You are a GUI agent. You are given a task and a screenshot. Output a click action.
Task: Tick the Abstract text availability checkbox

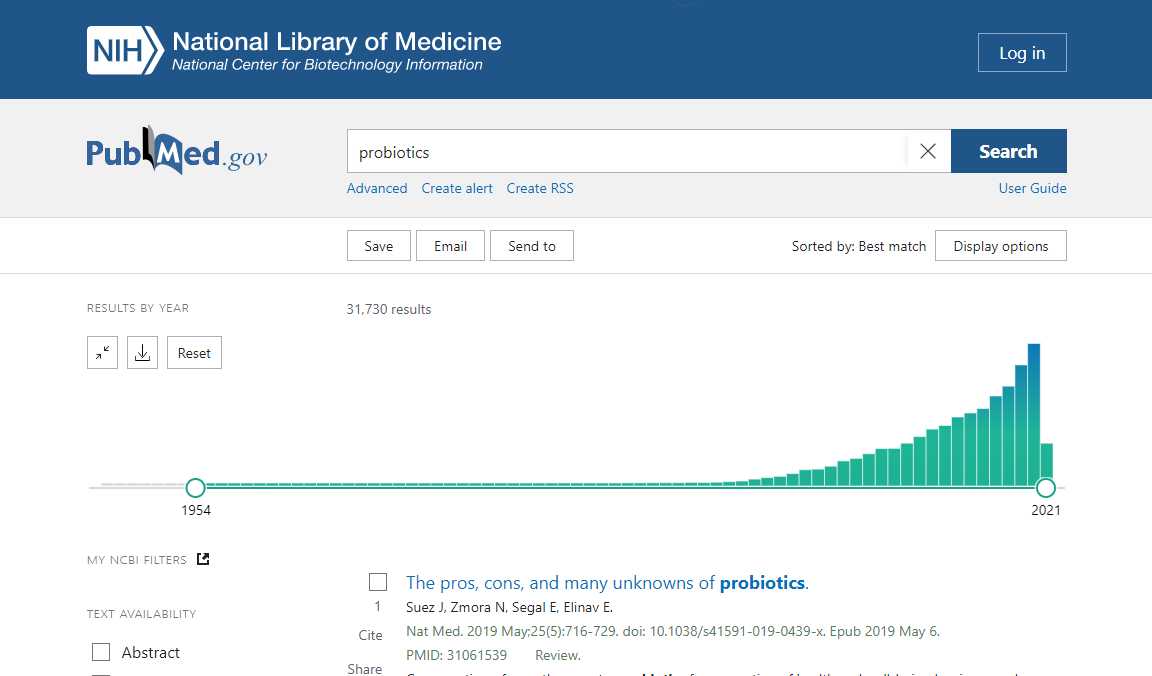click(101, 652)
